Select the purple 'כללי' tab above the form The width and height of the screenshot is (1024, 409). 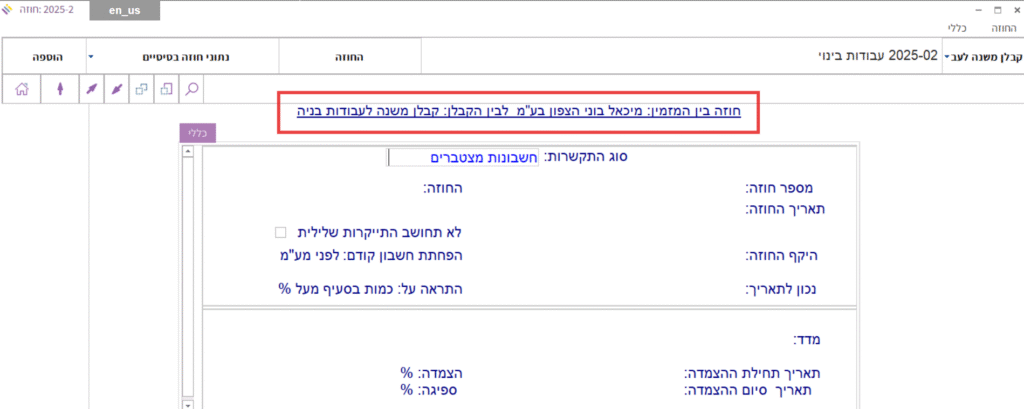tap(197, 131)
